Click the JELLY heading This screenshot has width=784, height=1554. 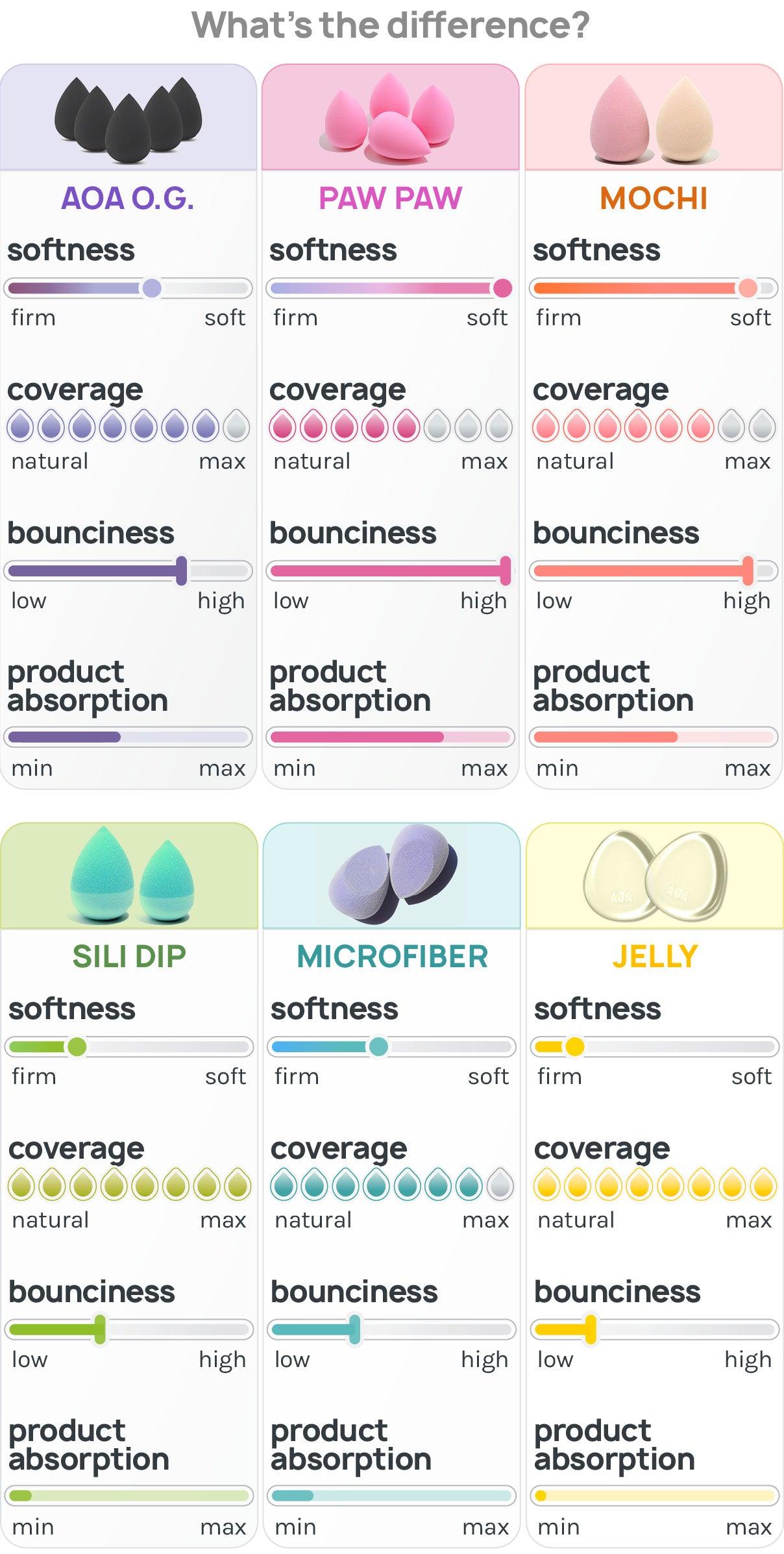coord(655,956)
